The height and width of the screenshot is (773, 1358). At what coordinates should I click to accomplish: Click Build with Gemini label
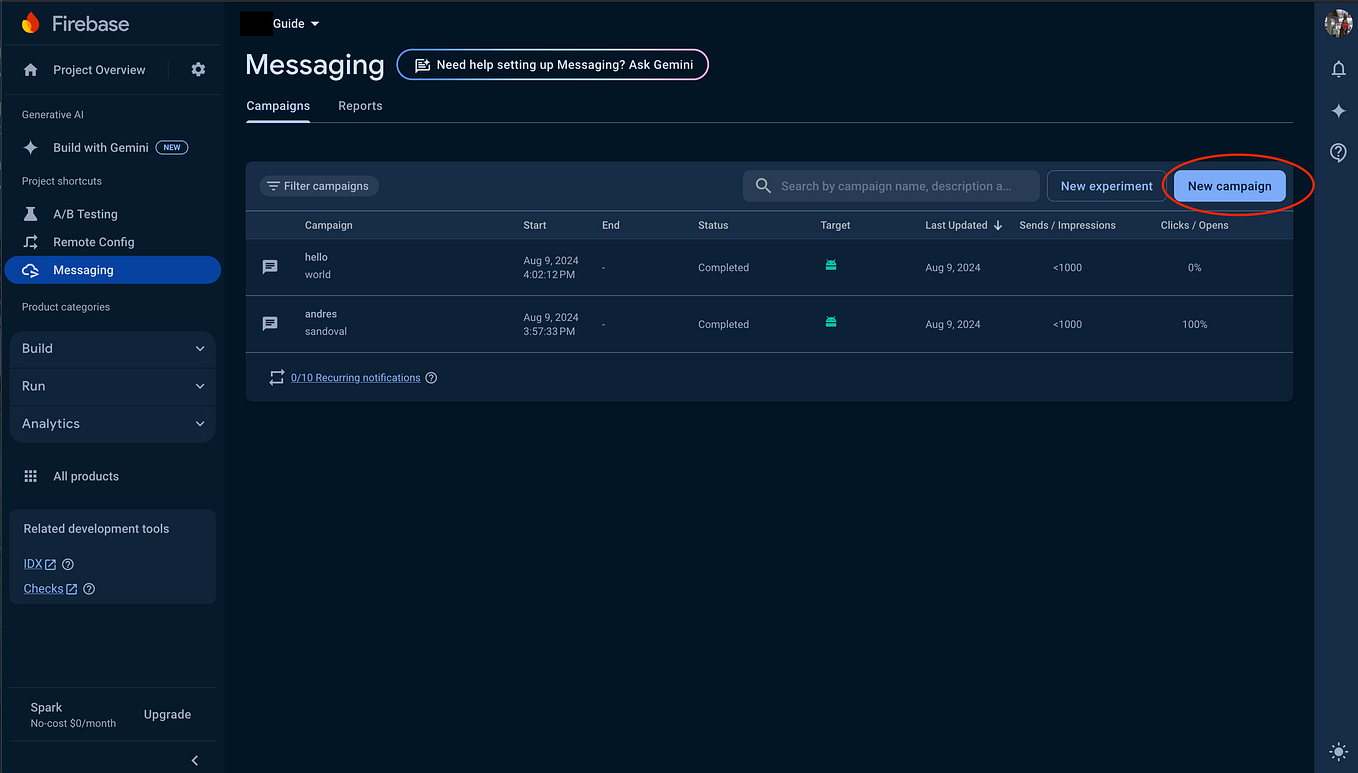[x=101, y=147]
